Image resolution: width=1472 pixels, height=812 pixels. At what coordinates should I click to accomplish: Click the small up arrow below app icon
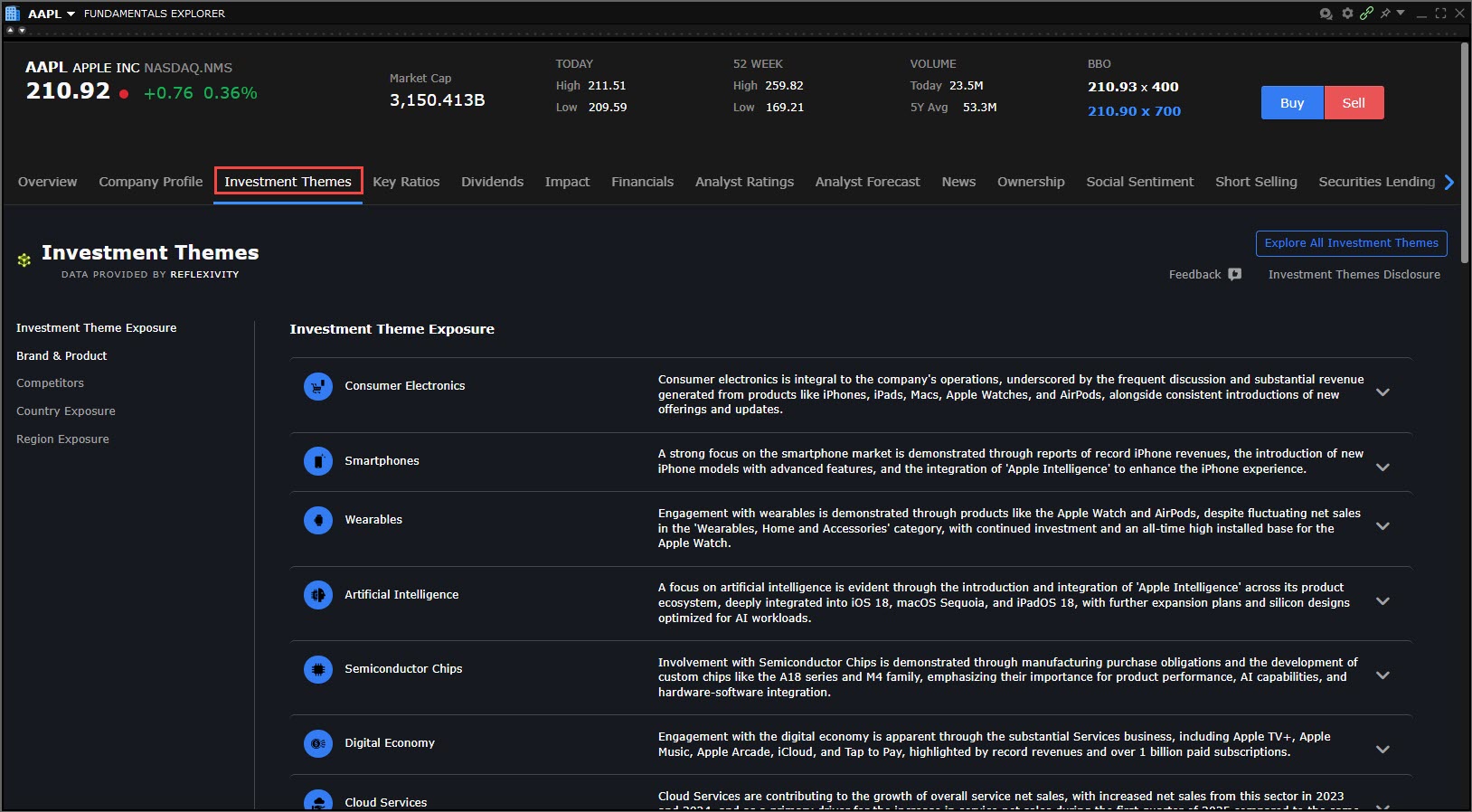[x=10, y=30]
